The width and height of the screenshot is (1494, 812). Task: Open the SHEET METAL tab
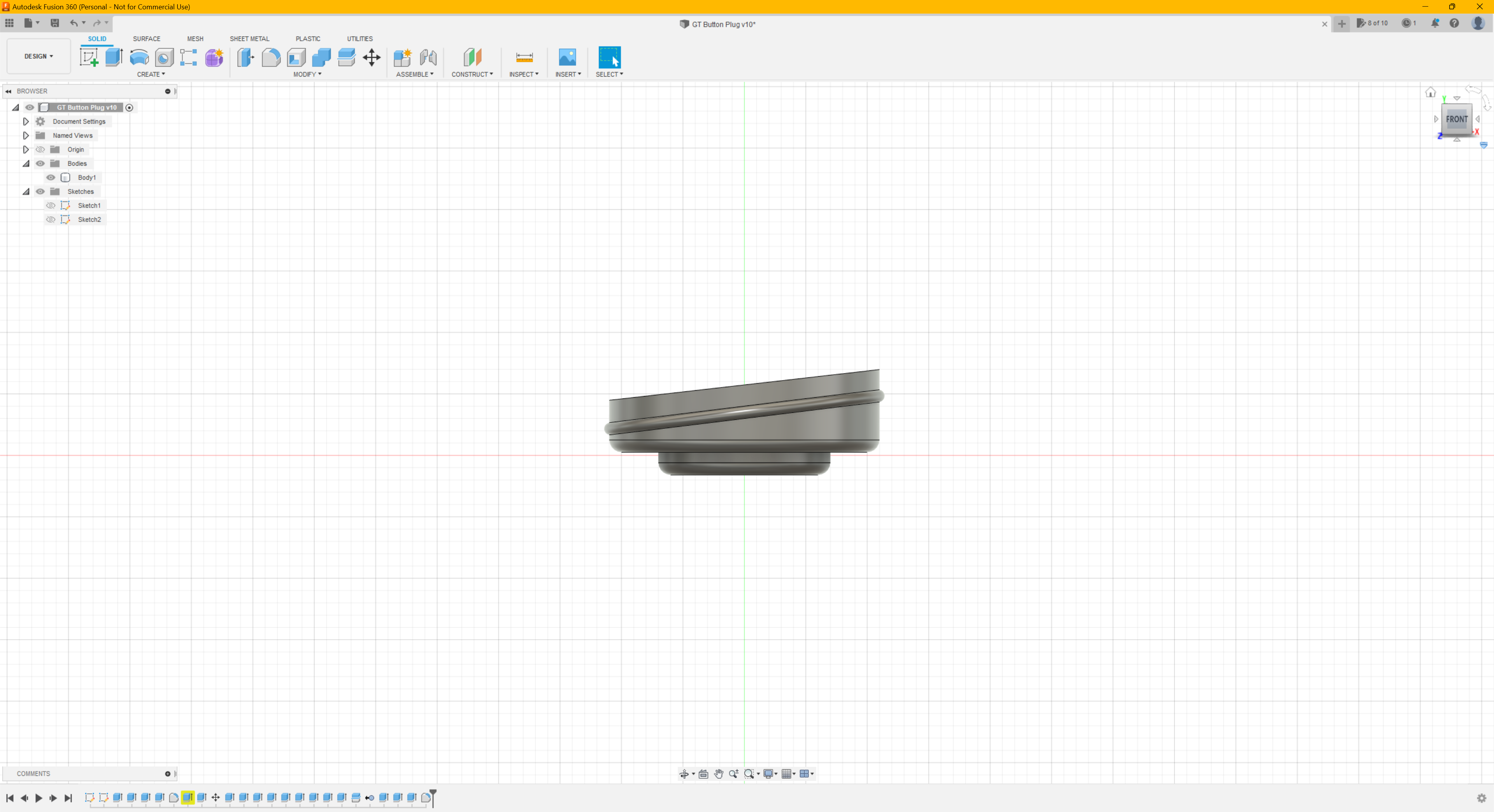(x=249, y=39)
